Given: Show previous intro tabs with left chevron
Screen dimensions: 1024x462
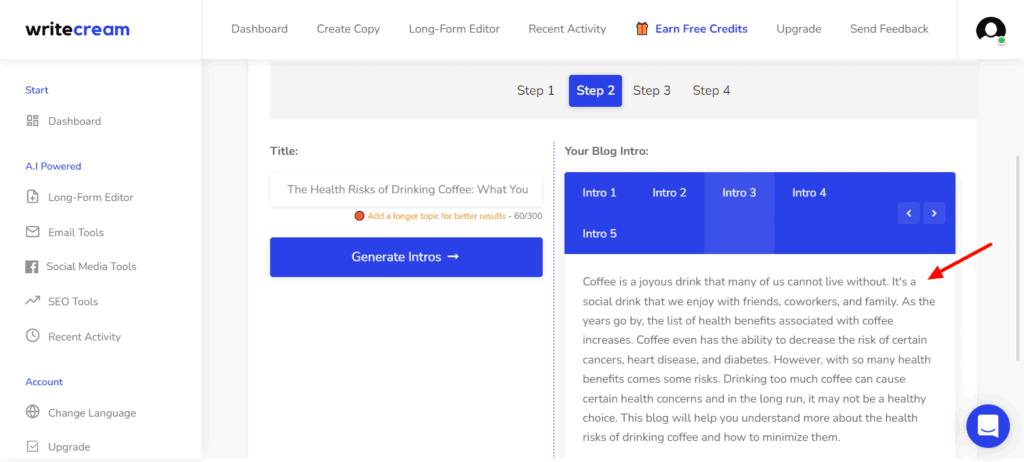Looking at the screenshot, I should point(908,213).
